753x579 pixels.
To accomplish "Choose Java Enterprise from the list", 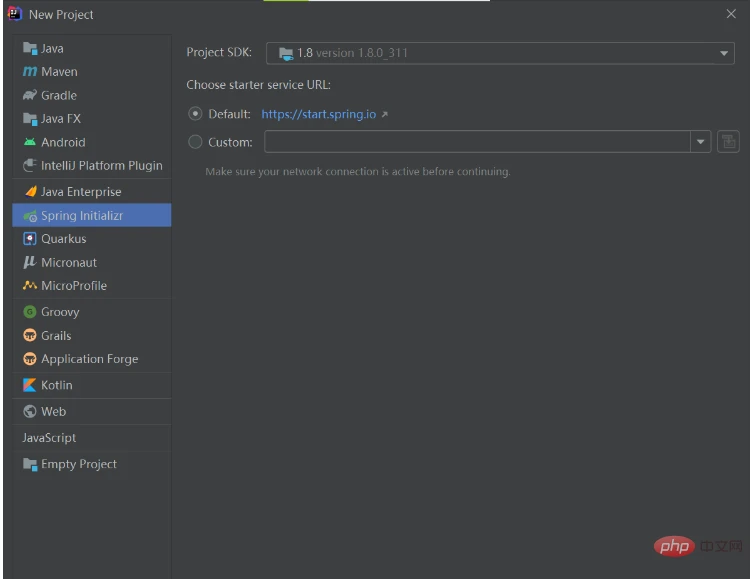I will pyautogui.click(x=81, y=192).
